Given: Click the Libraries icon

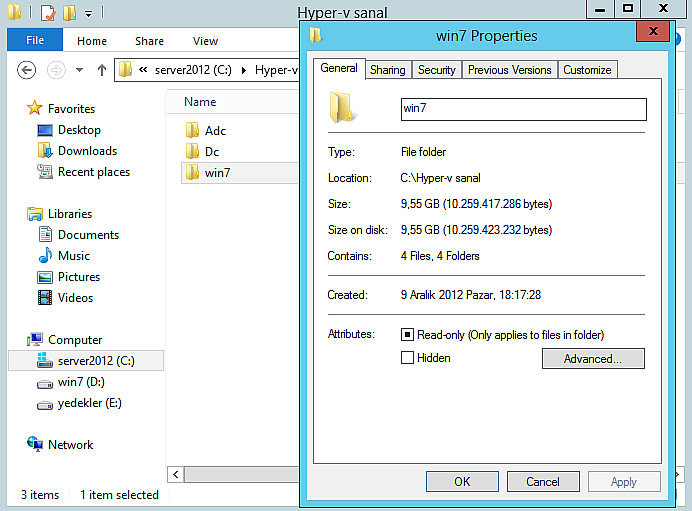Looking at the screenshot, I should (34, 214).
